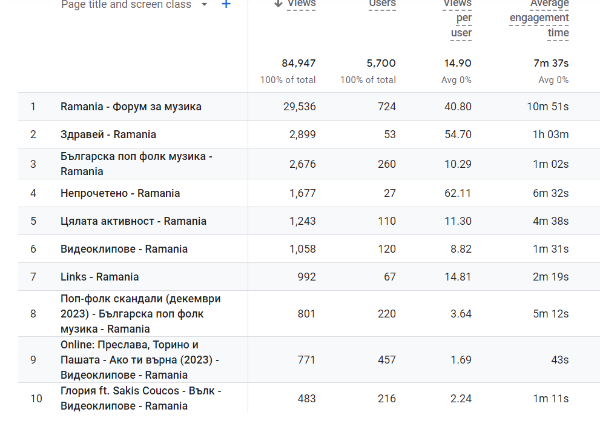The width and height of the screenshot is (600, 432).
Task: Click views cell 1,243
Action: coord(302,221)
